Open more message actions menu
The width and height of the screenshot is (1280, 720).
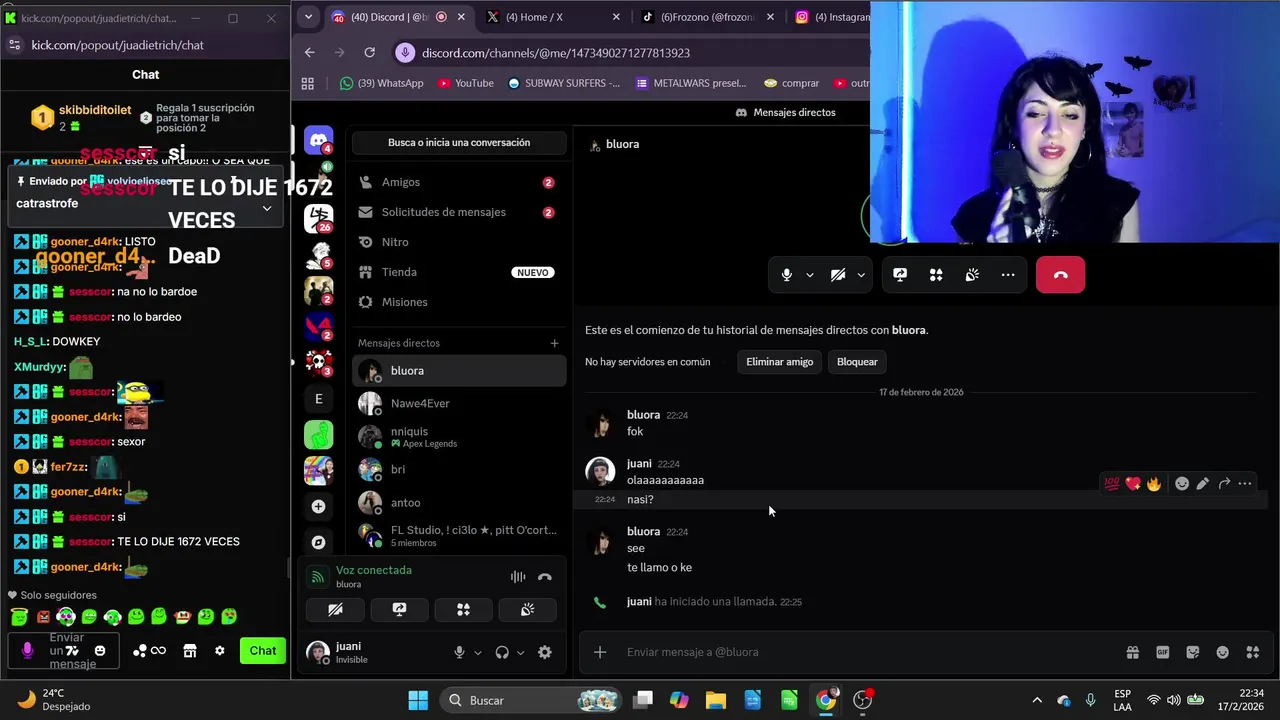[1245, 484]
